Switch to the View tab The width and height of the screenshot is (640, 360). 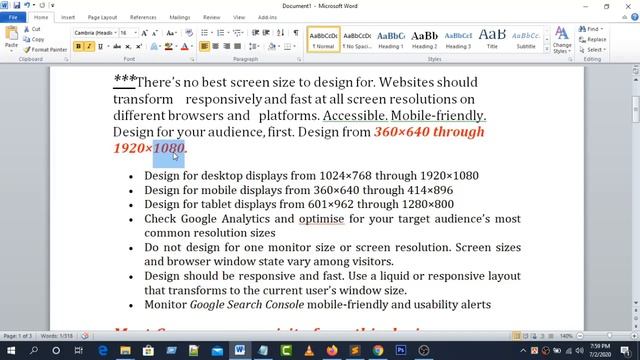click(239, 18)
